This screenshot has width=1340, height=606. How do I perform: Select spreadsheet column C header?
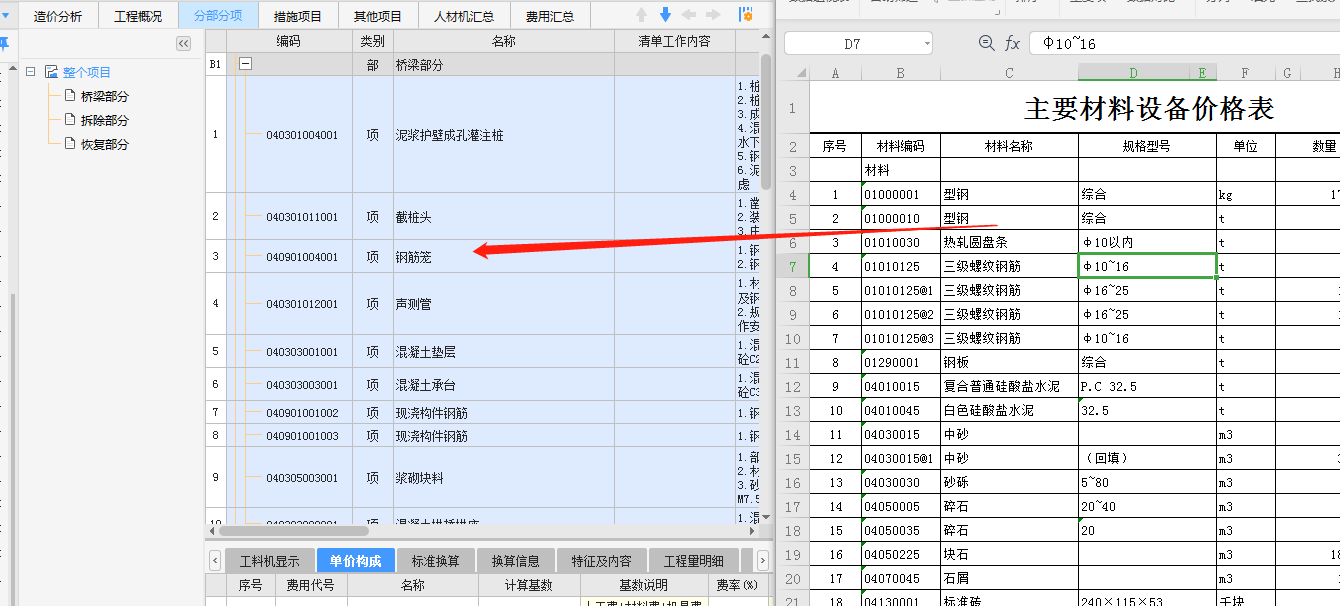(1009, 73)
